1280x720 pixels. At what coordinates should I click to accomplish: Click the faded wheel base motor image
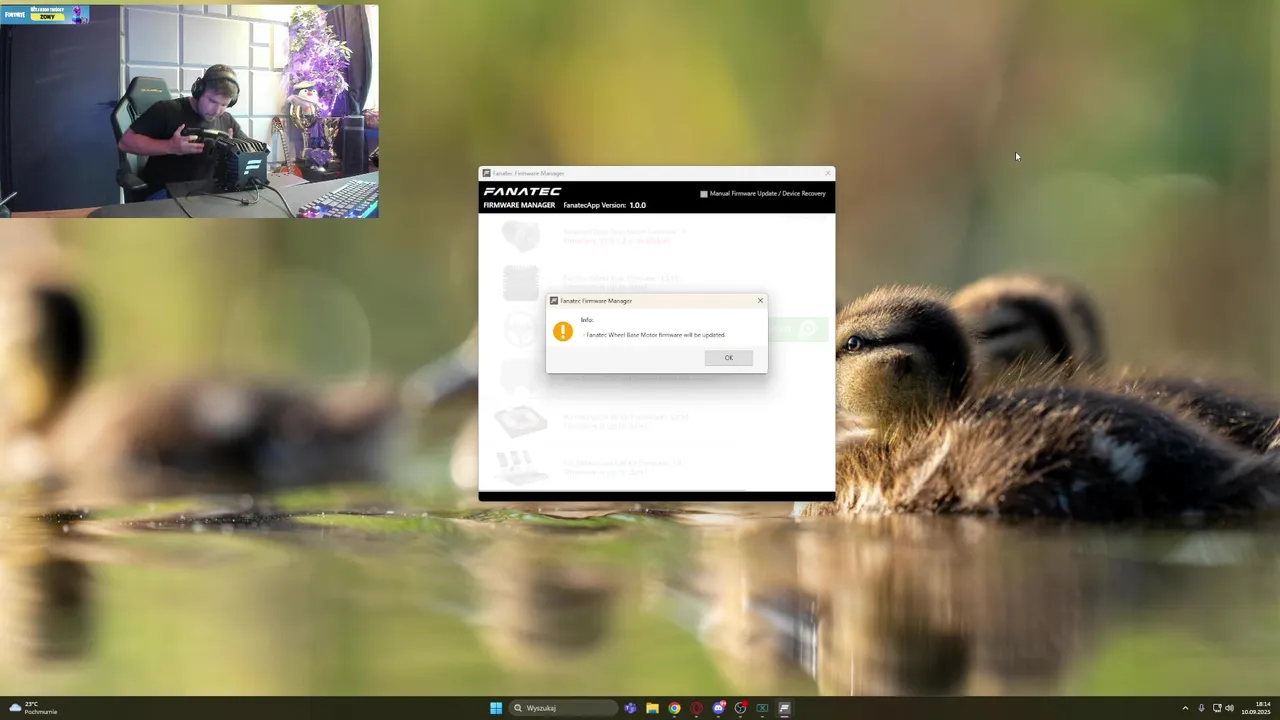521,237
